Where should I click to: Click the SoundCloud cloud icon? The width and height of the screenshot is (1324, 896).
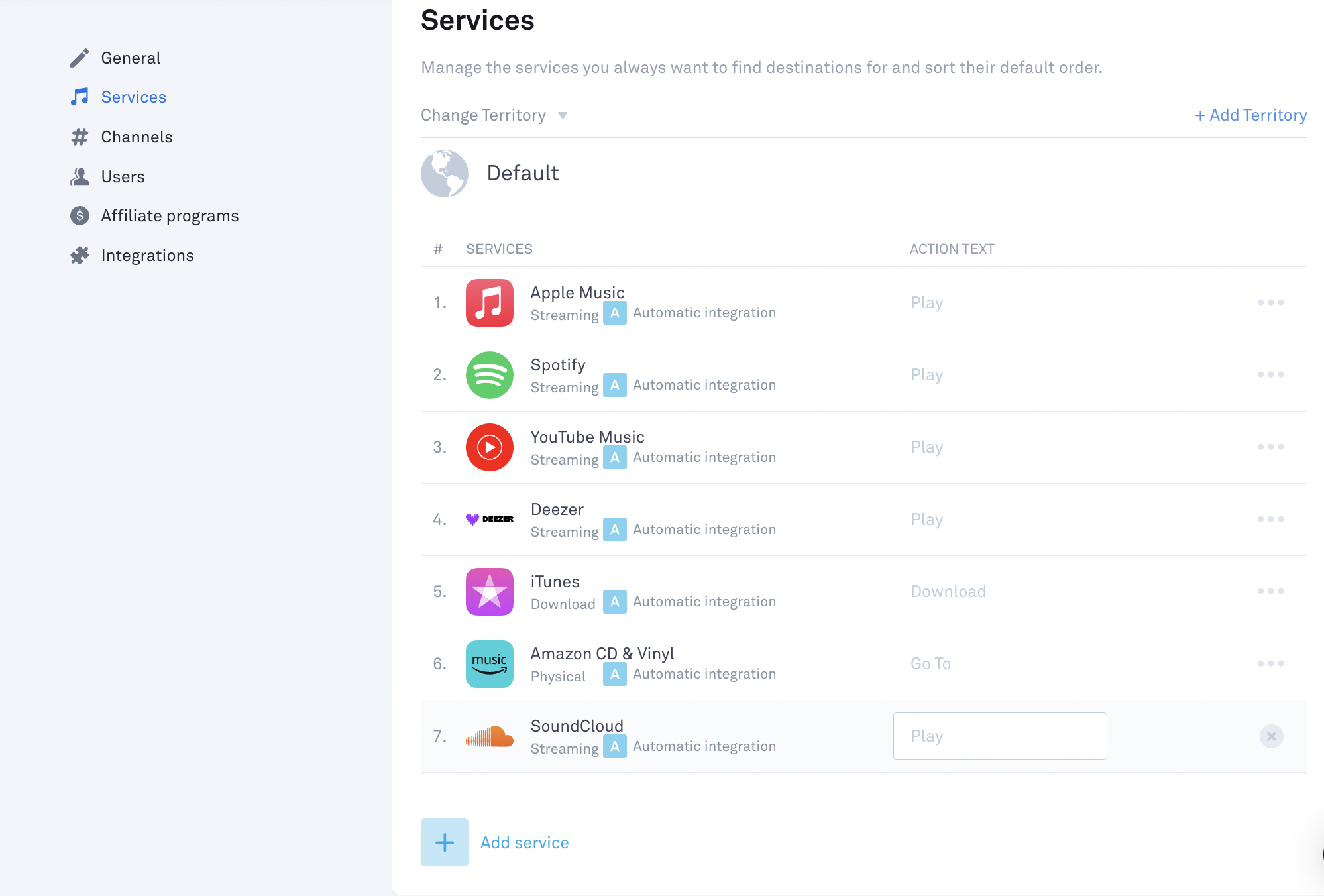(x=489, y=736)
